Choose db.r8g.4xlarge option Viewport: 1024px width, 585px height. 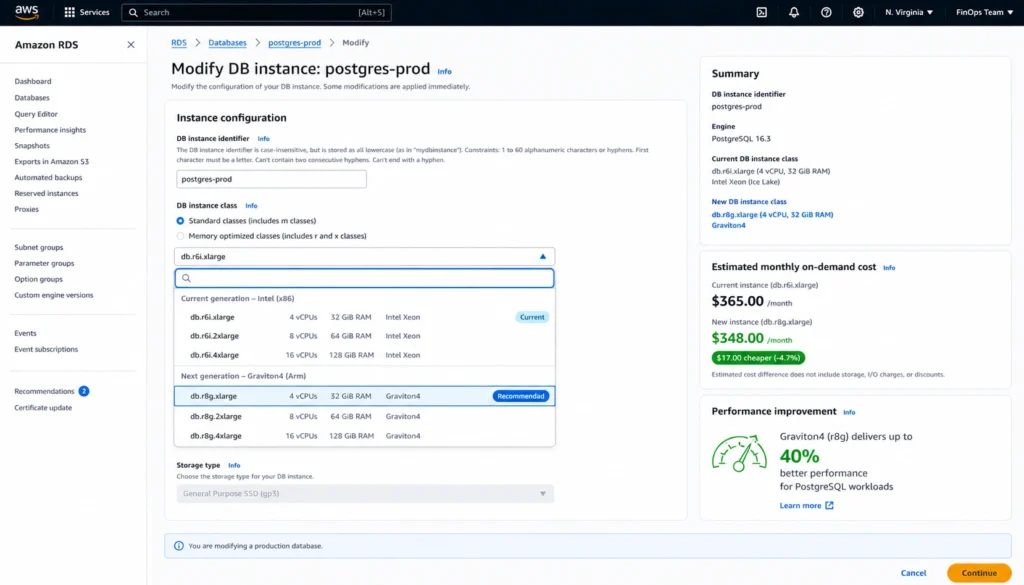click(364, 436)
